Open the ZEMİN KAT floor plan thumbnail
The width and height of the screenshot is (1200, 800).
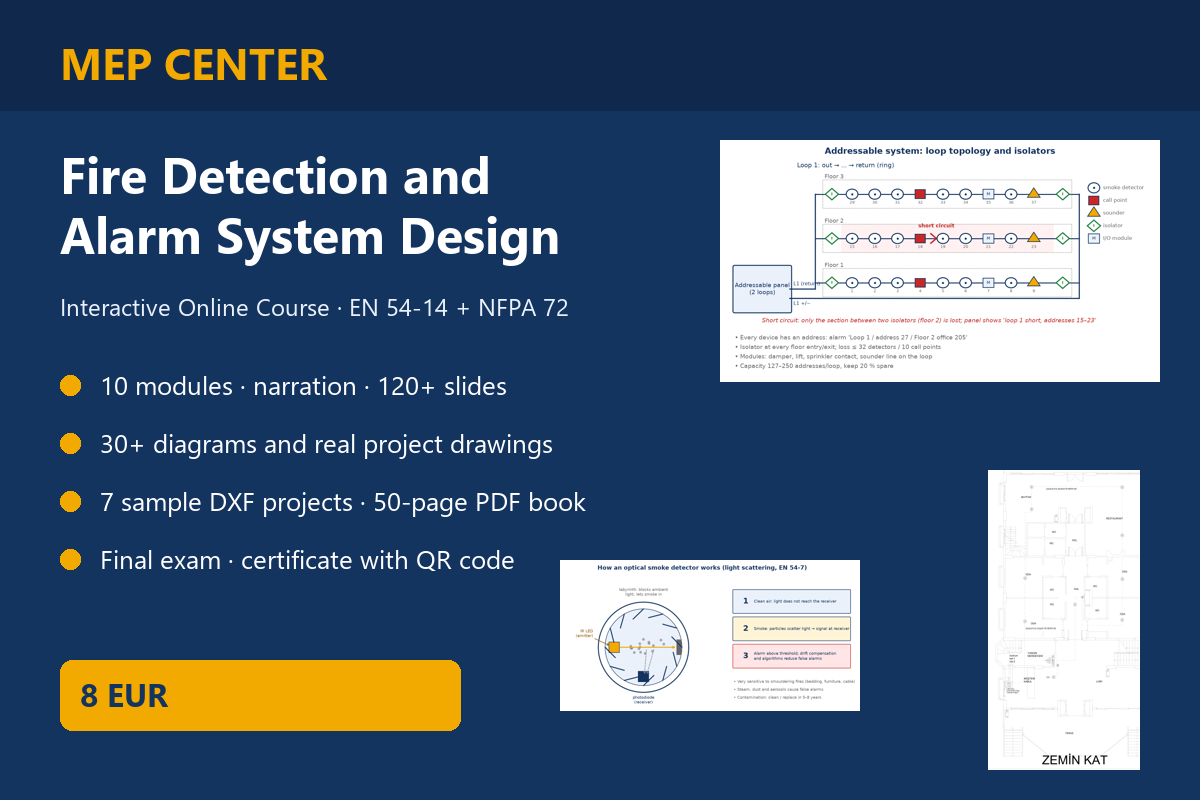1064,620
